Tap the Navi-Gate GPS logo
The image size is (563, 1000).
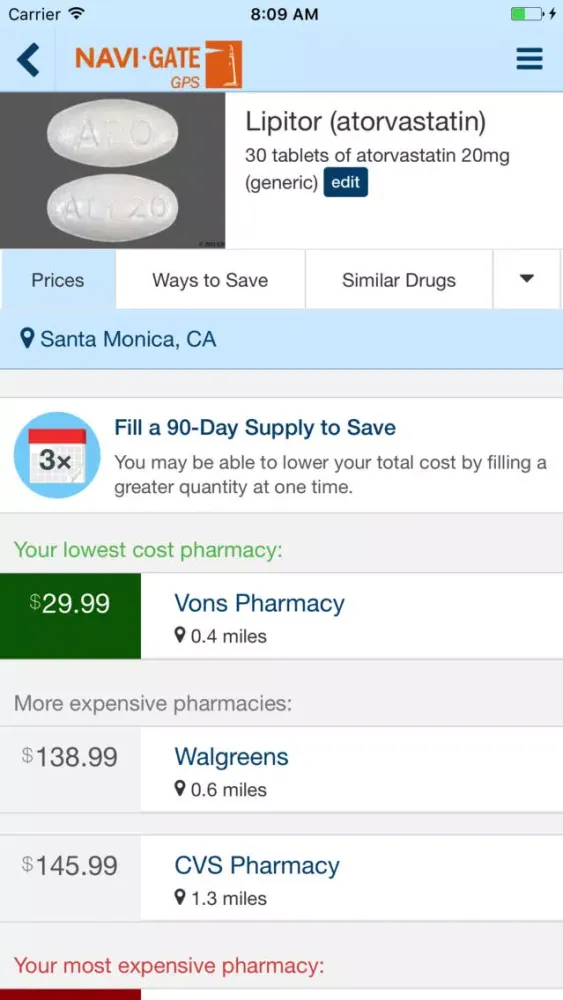click(159, 64)
